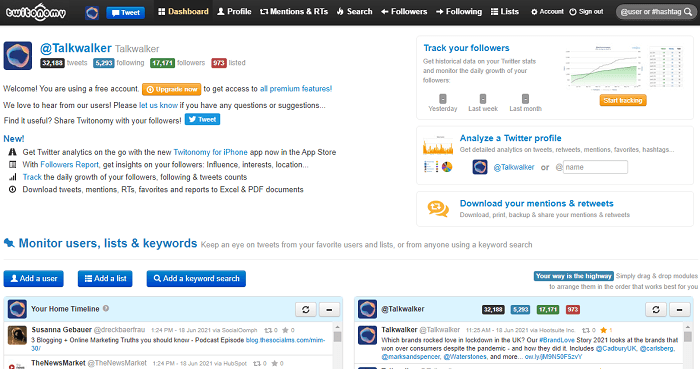Retweet Susanna Gebauer's tweet
This screenshot has width=700, height=369.
click(x=268, y=330)
